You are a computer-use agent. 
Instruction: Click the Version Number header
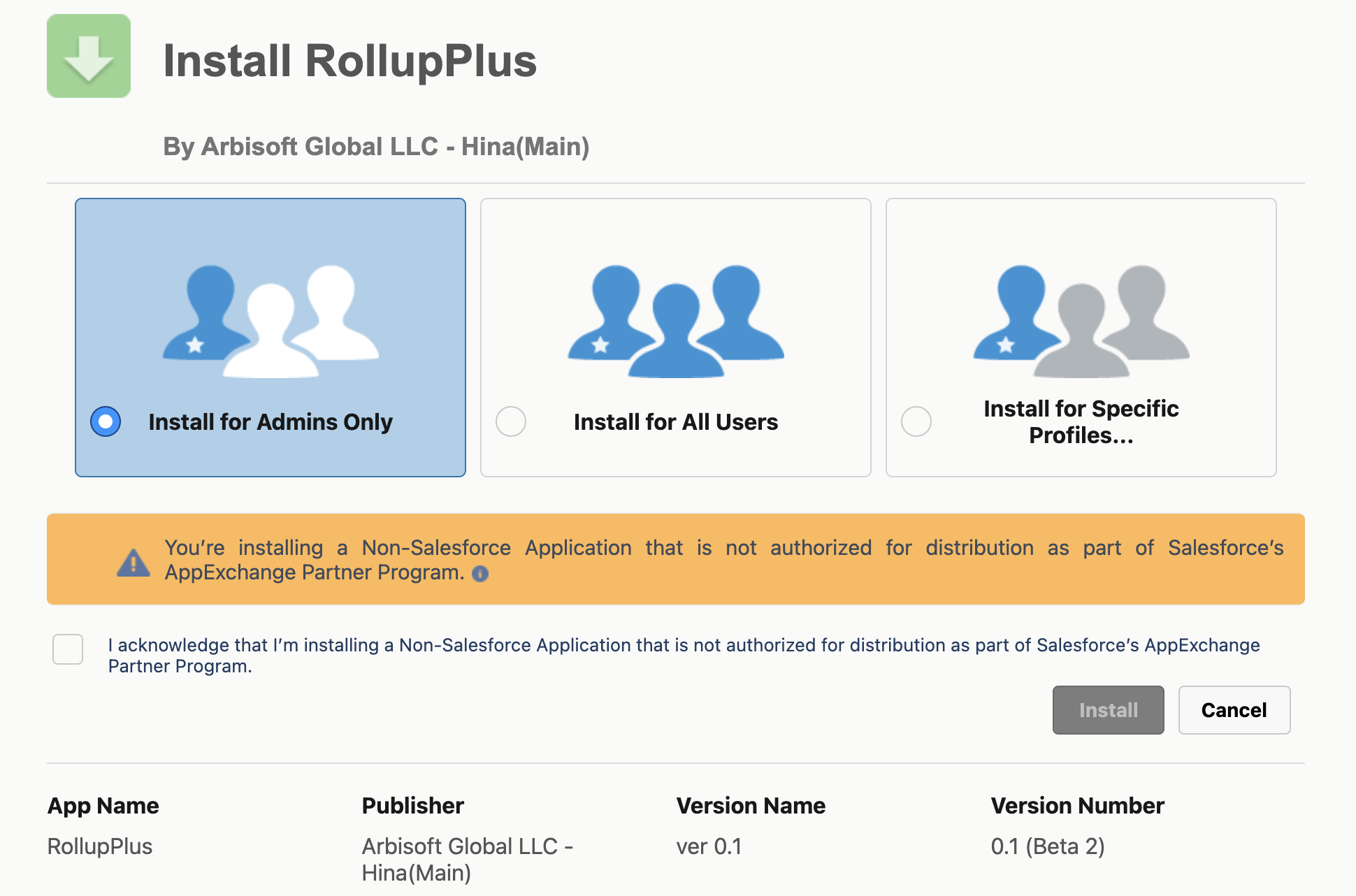tap(1078, 806)
